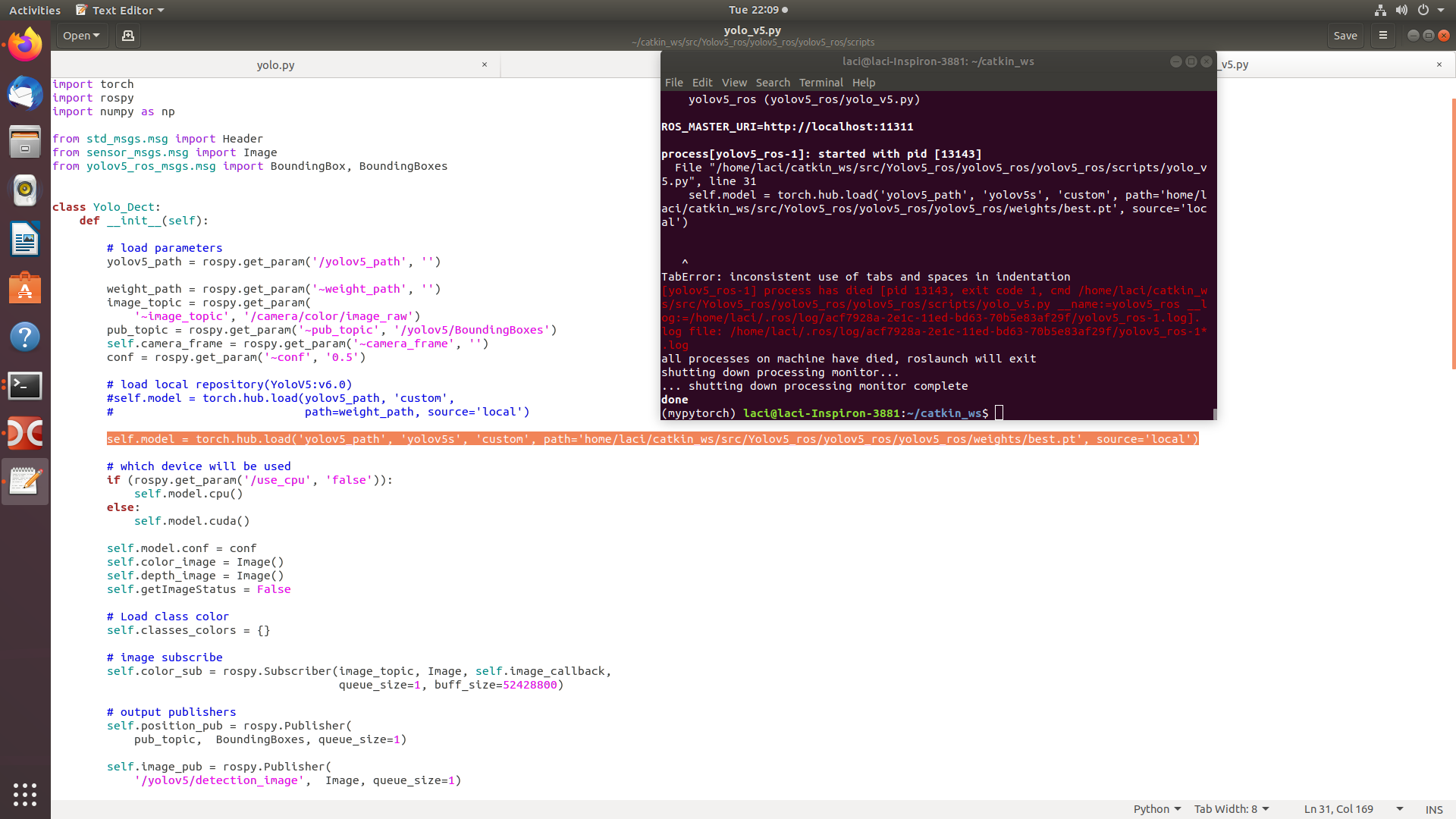
Task: Click the Save button in gedit
Action: click(1345, 36)
